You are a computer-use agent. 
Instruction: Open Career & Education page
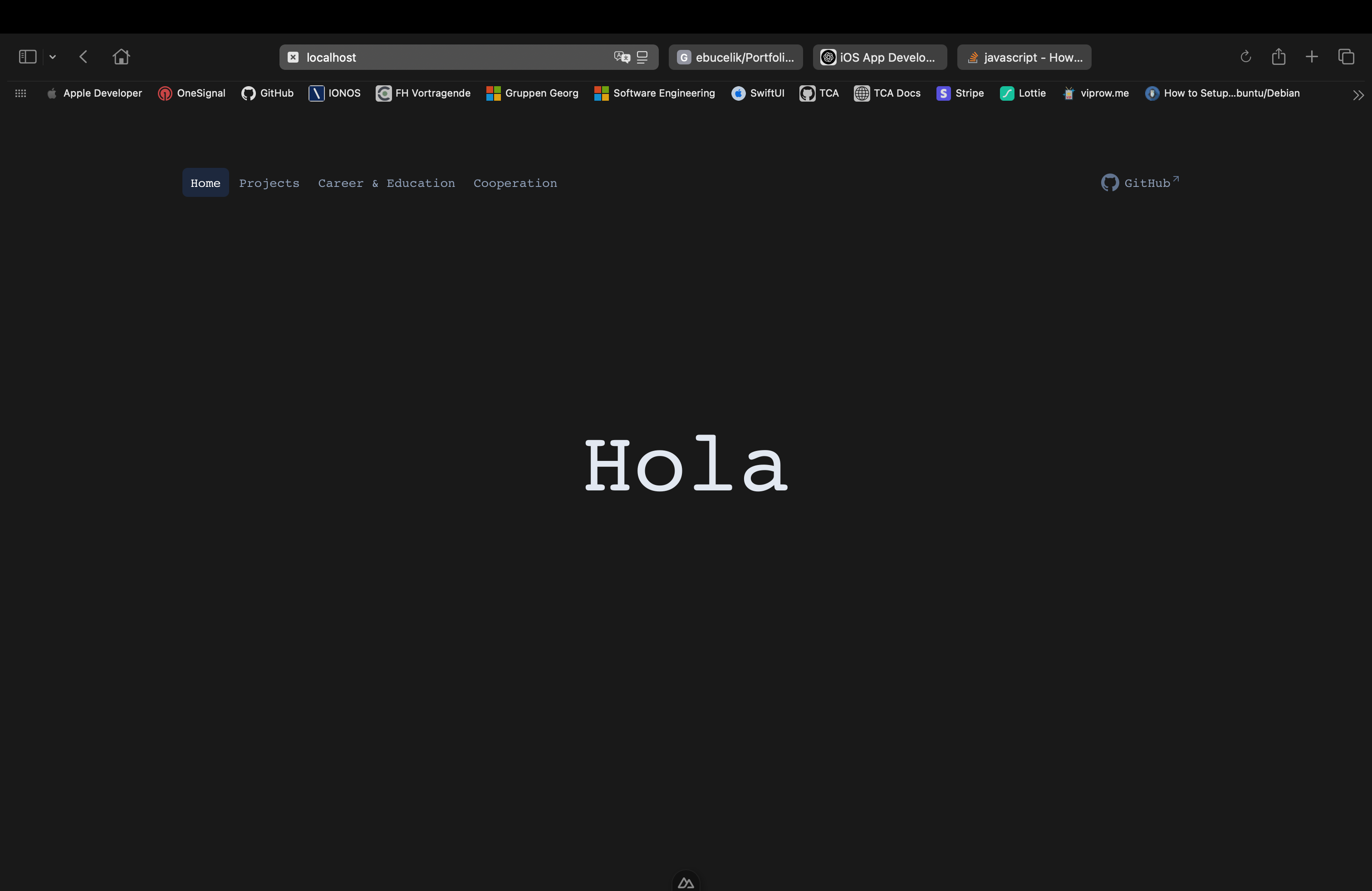click(x=386, y=183)
